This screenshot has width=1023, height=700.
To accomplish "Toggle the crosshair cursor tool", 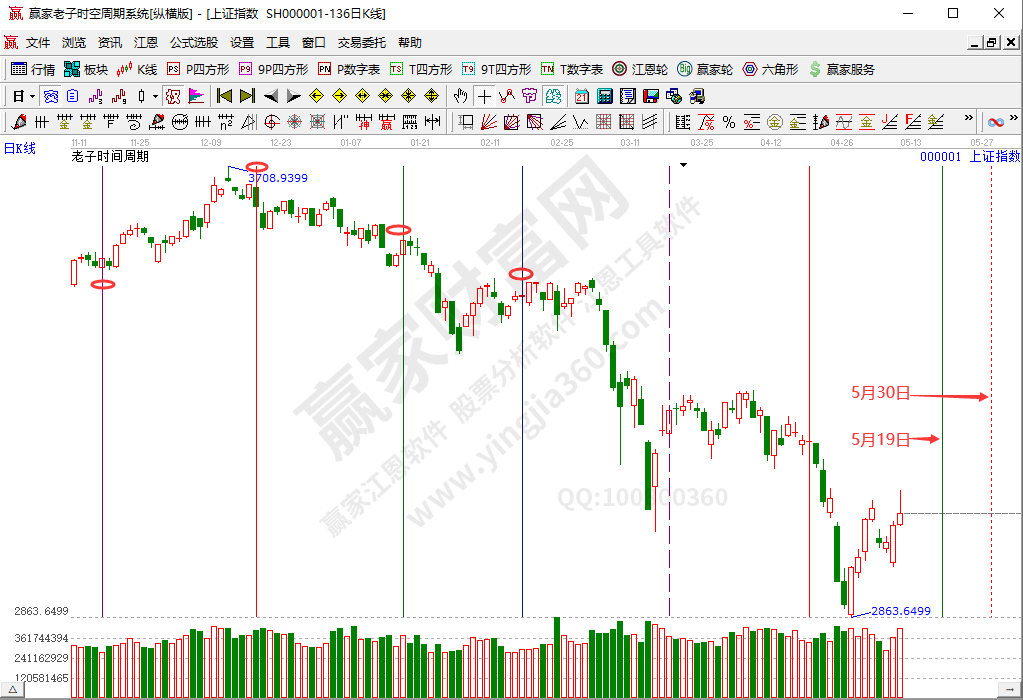I will (484, 96).
